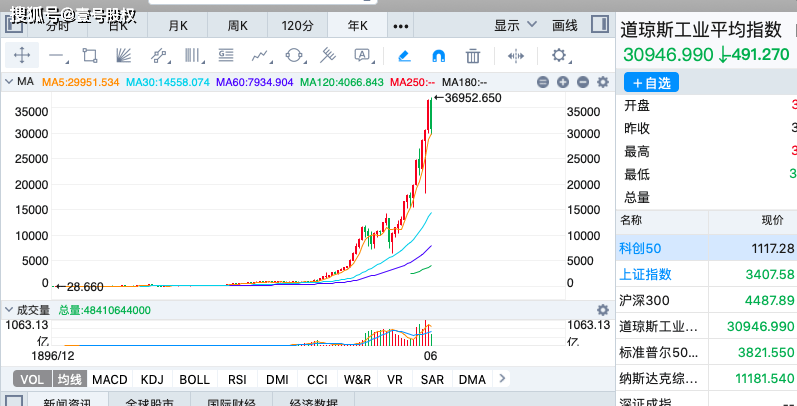Click the blue pencil edit icon
Viewport: 797px width, 406px height.
pos(405,55)
